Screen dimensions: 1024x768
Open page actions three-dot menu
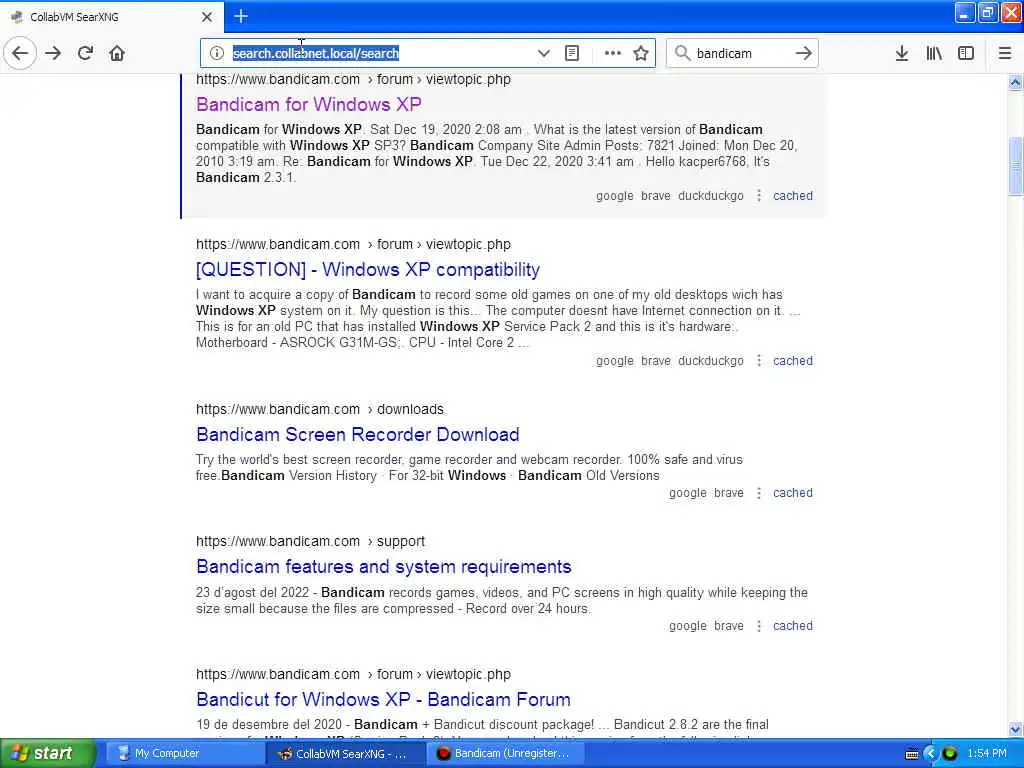tap(613, 53)
